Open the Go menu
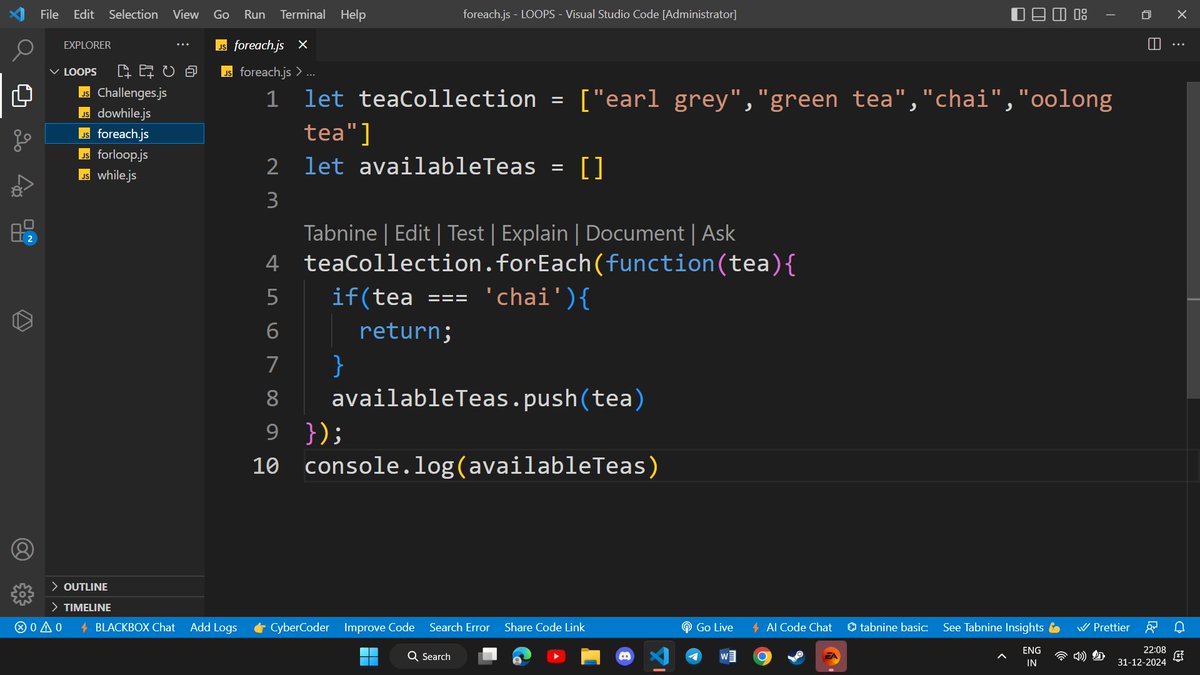This screenshot has width=1200, height=675. (x=221, y=14)
